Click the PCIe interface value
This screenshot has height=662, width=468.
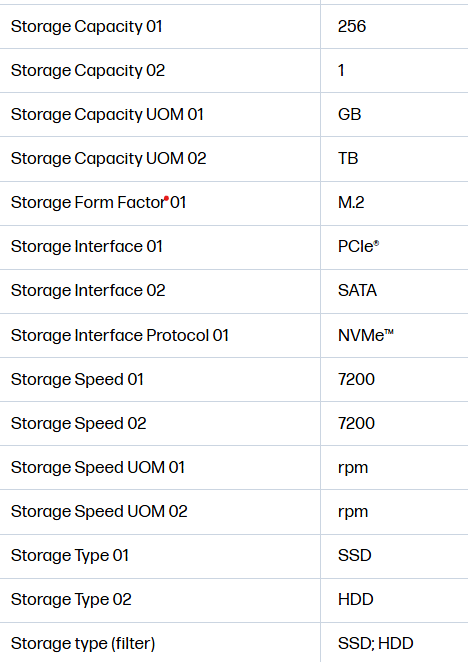click(x=358, y=247)
